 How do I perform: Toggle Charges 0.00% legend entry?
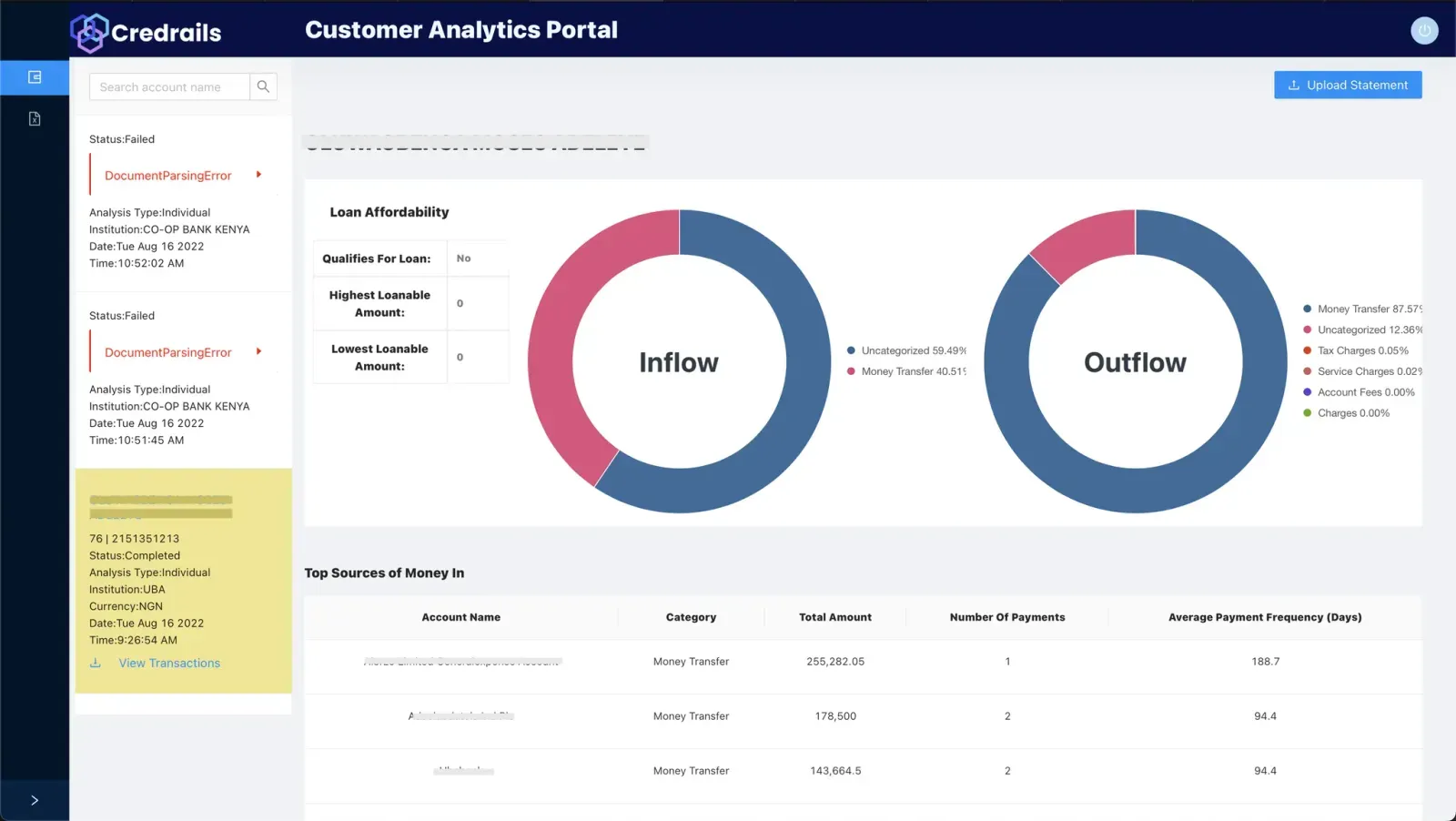1346,413
